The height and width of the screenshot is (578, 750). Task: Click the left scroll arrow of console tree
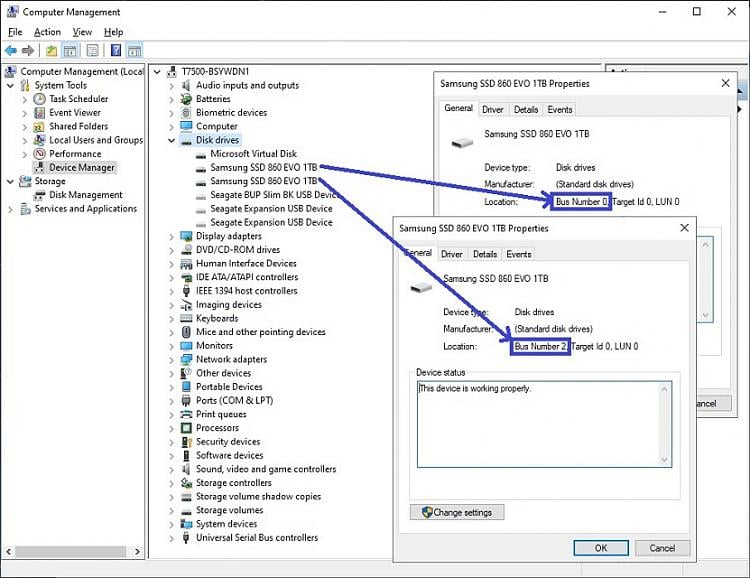[x=9, y=552]
